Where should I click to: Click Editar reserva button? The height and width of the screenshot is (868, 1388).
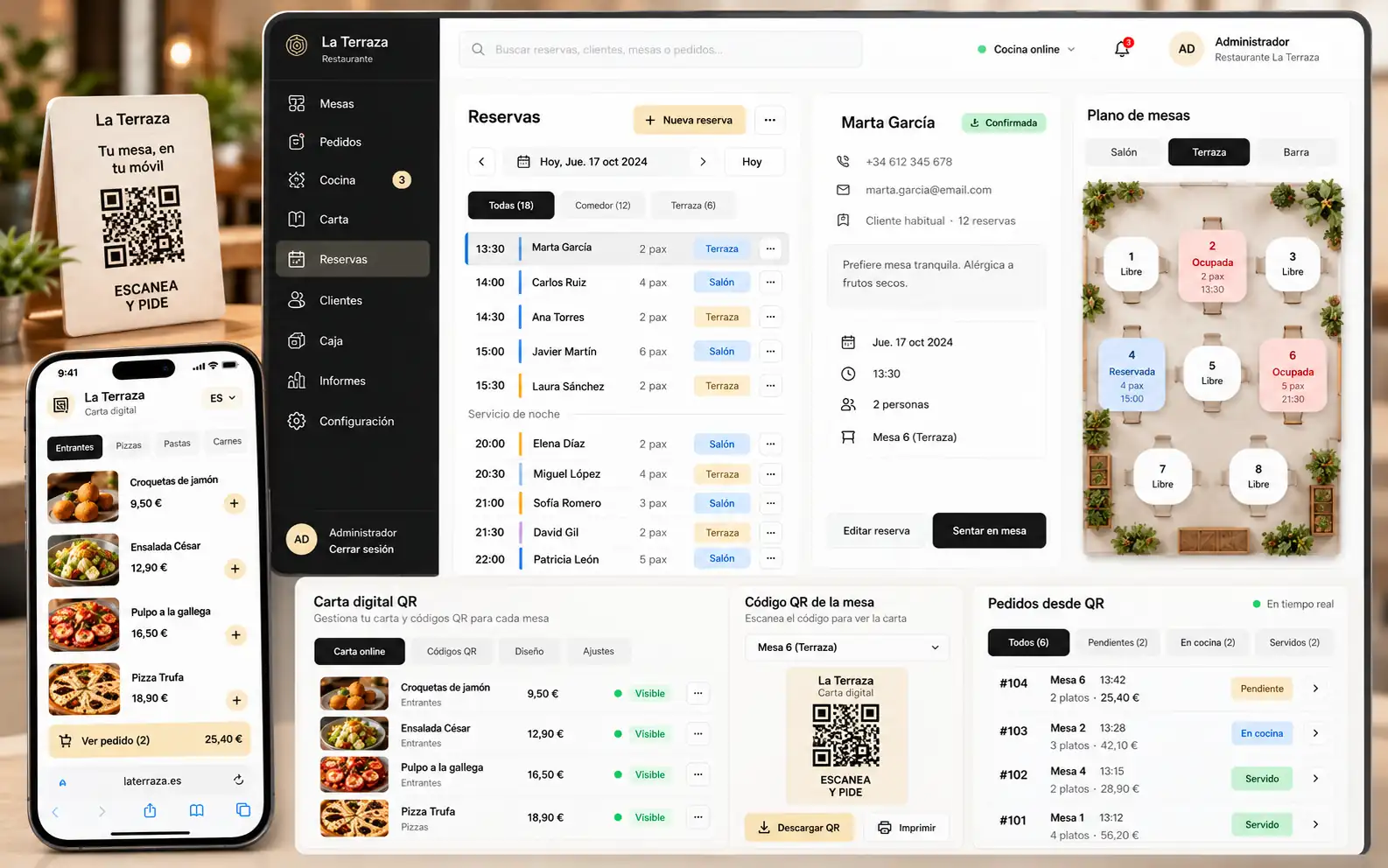[876, 530]
